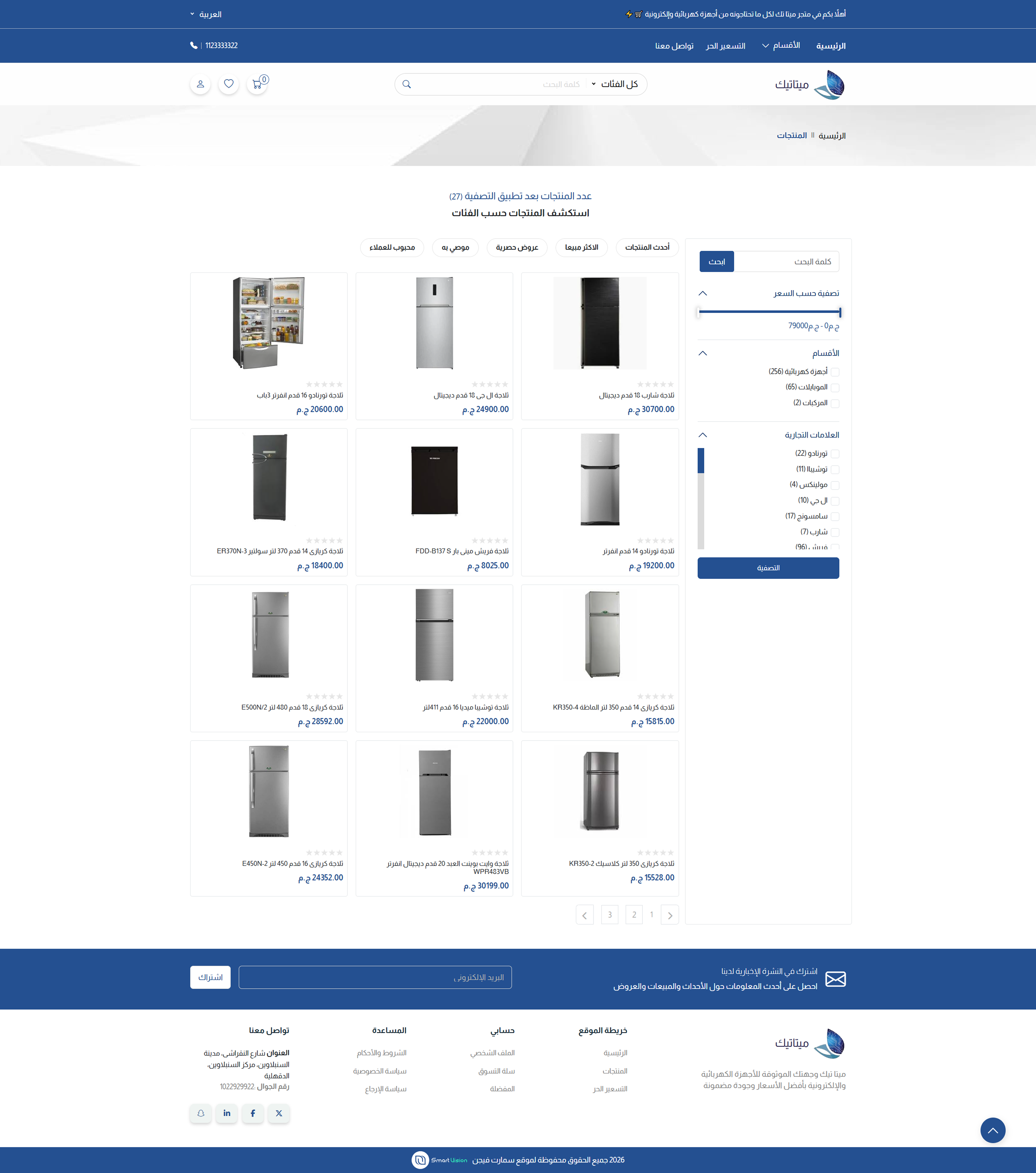1036x1173 pixels.
Task: Open the تواصل معنا menu item
Action: point(674,46)
